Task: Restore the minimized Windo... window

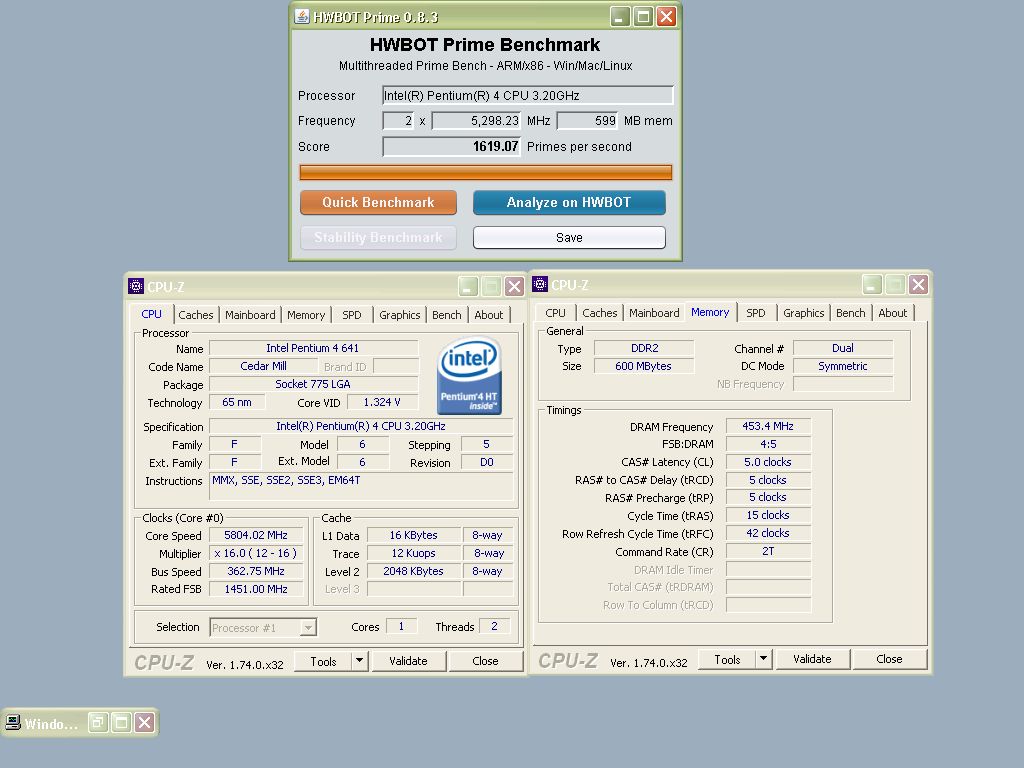Action: (x=98, y=722)
